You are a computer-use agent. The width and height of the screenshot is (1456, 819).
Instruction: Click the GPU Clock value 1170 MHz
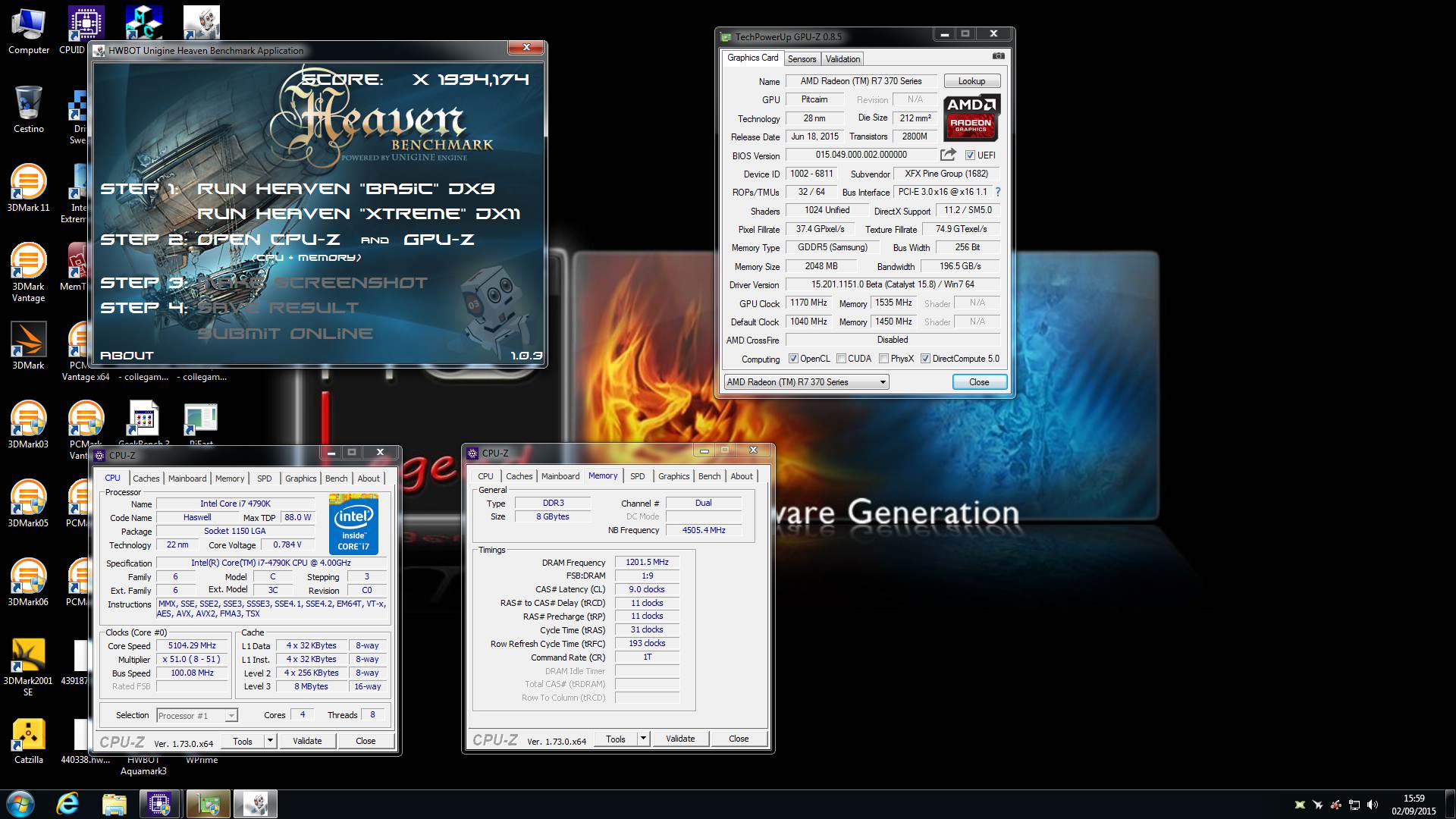point(808,303)
